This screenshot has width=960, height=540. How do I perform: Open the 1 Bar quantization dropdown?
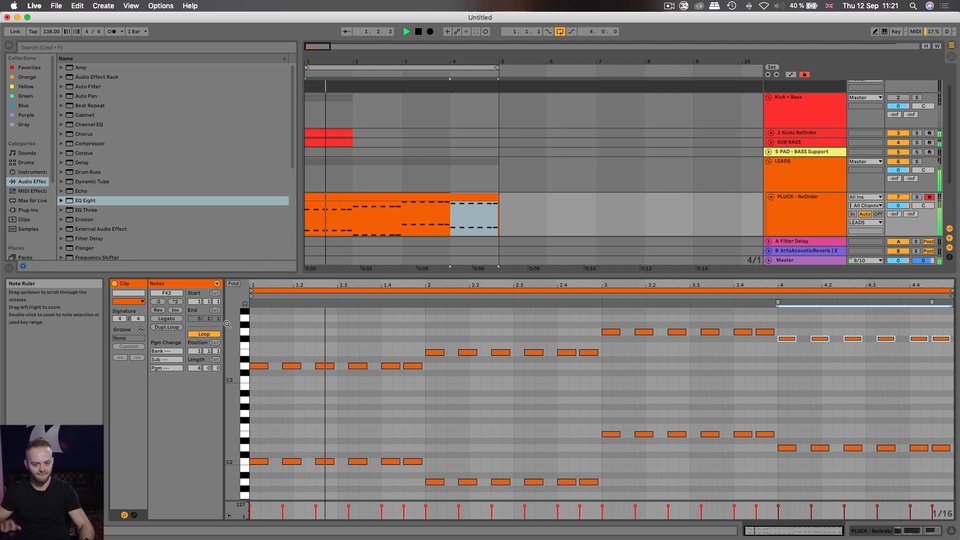137,31
